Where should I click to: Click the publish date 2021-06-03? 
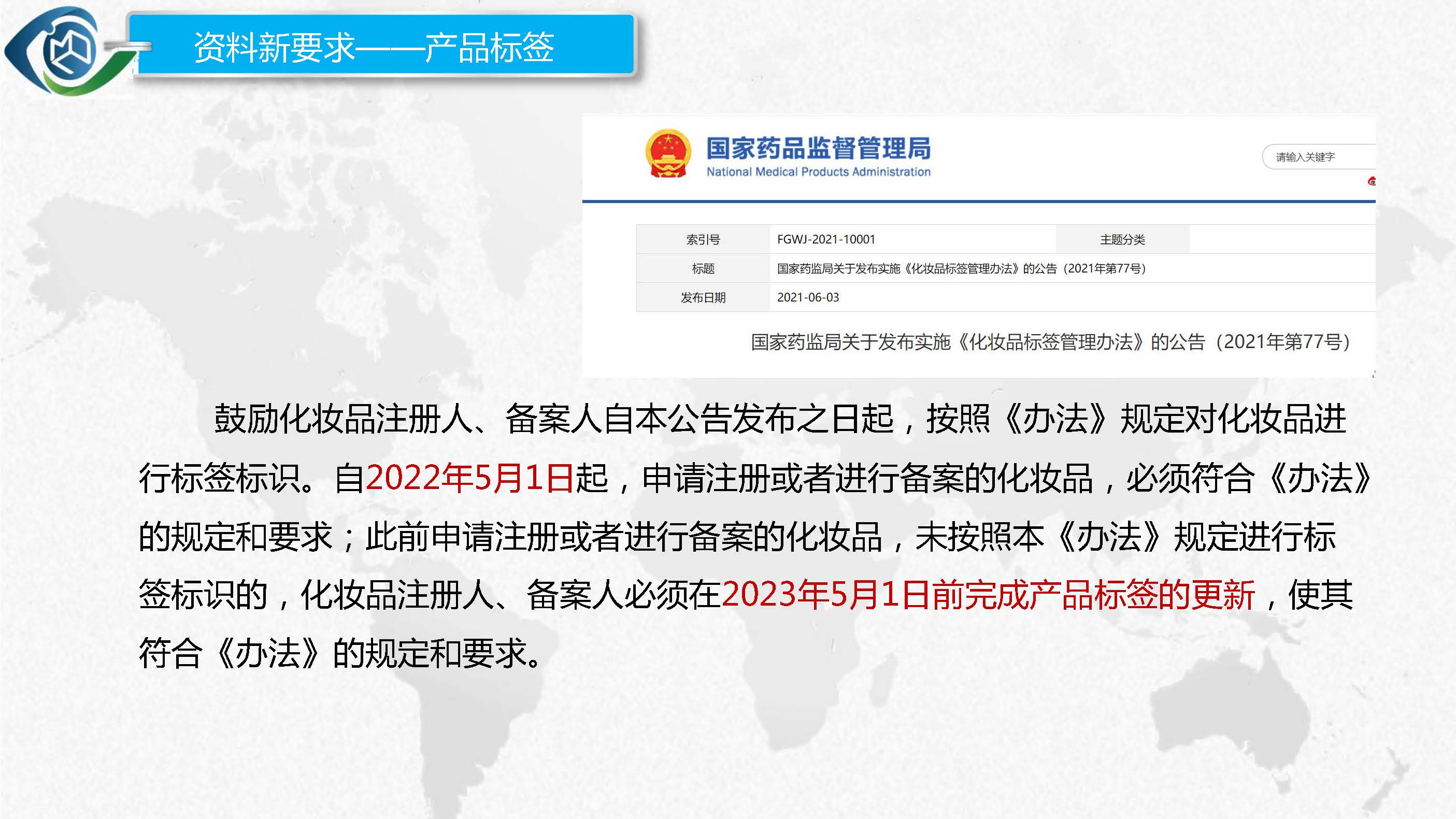pos(808,297)
